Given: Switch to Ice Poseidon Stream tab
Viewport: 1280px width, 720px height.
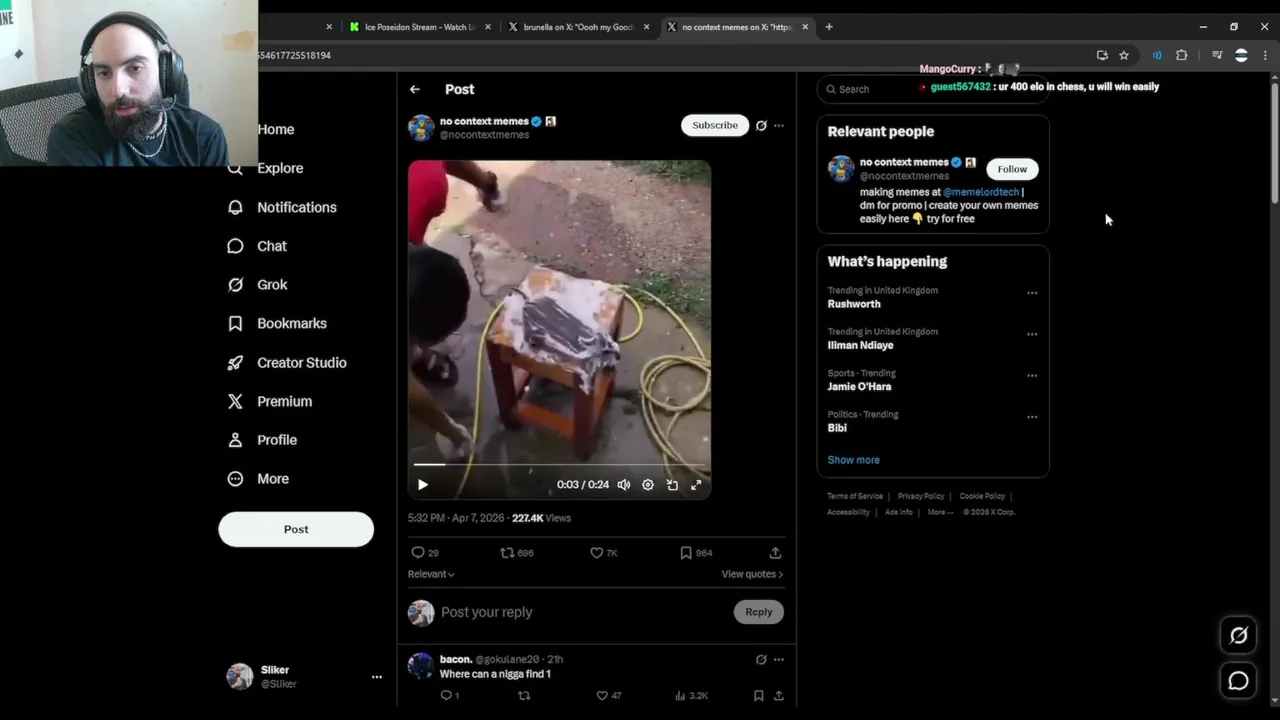Looking at the screenshot, I should (x=420, y=27).
